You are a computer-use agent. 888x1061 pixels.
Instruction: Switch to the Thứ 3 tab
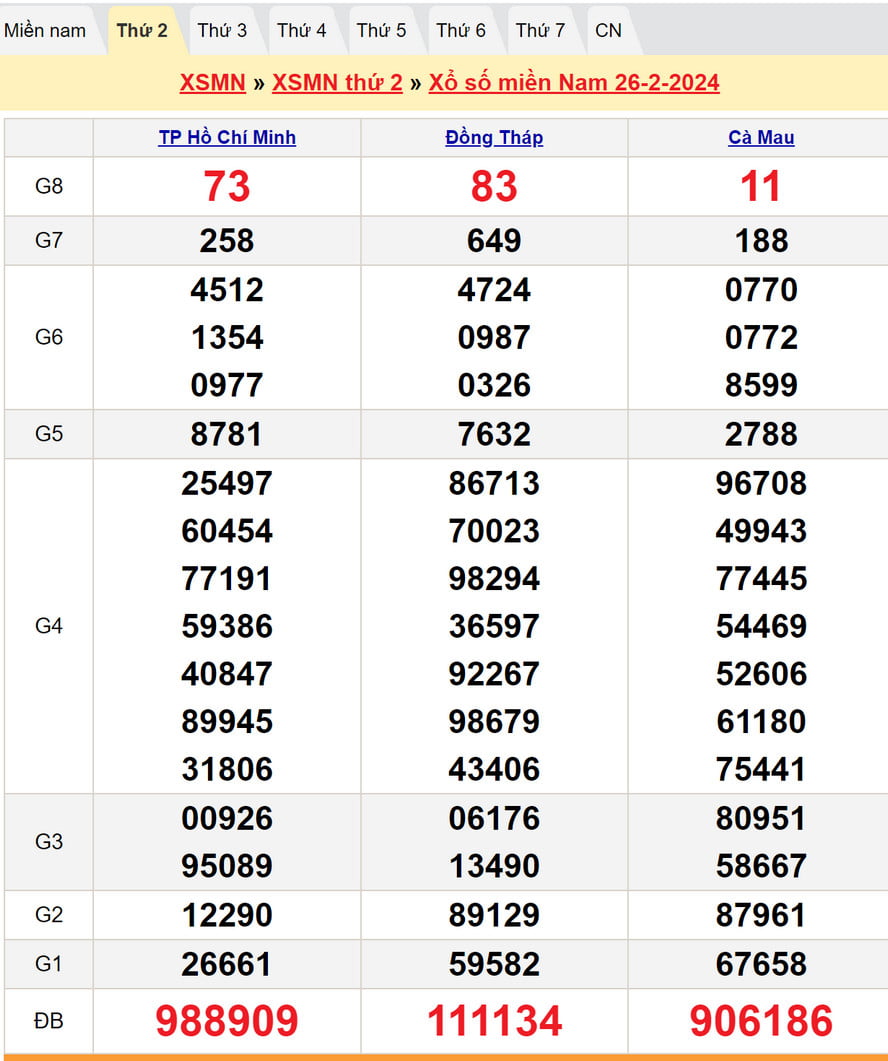pyautogui.click(x=222, y=30)
